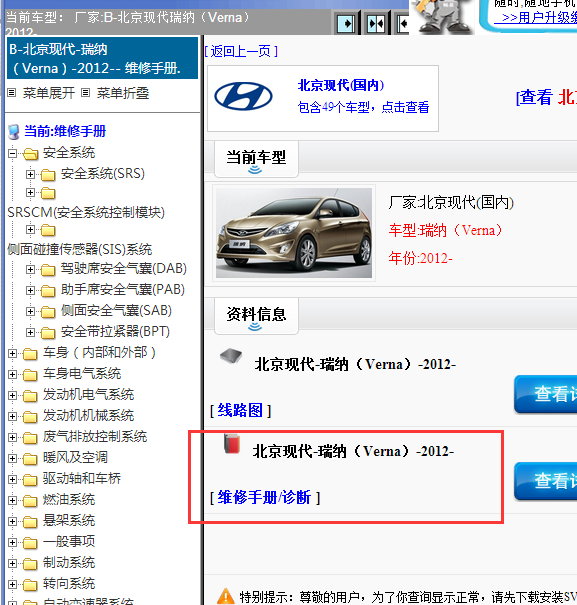
Task: Click the 暖风及空调 folder icon
Action: (30, 459)
